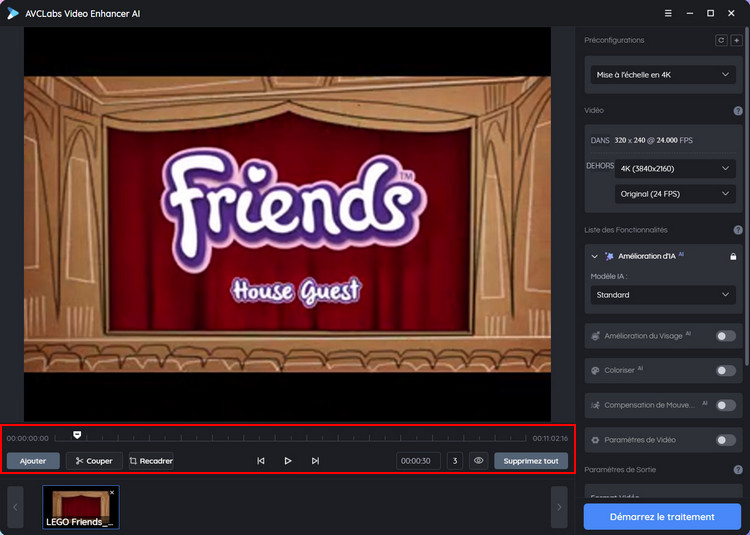Click the AVCLabs logo icon
This screenshot has height=535, width=750.
coord(13,13)
